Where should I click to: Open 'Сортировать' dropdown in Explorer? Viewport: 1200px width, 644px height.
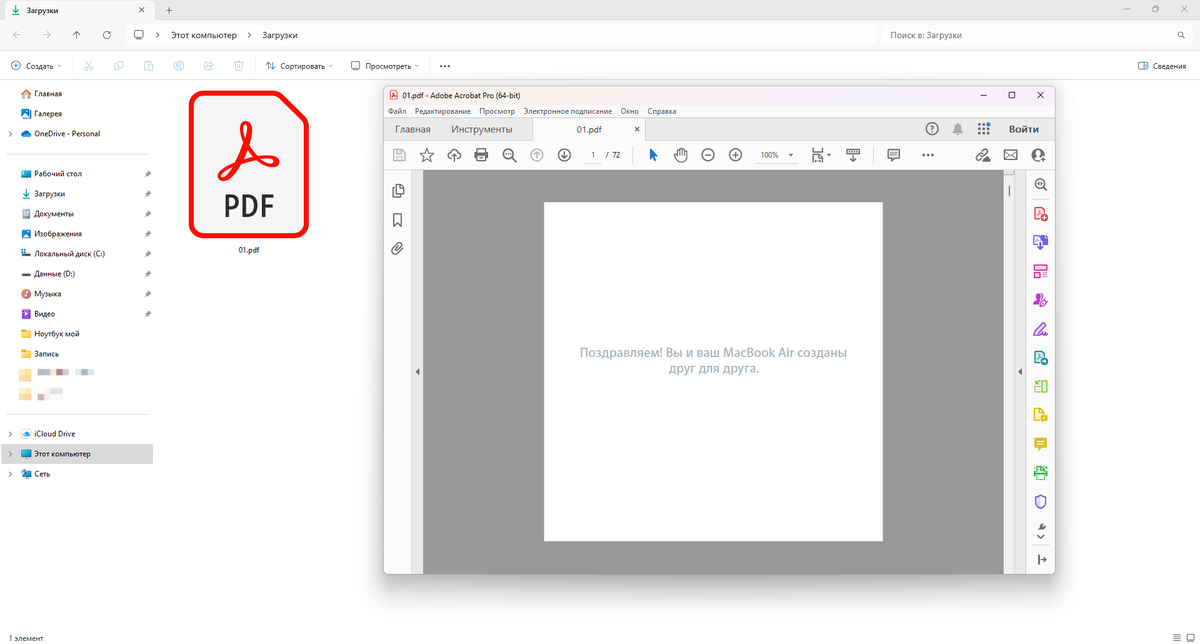tap(301, 66)
